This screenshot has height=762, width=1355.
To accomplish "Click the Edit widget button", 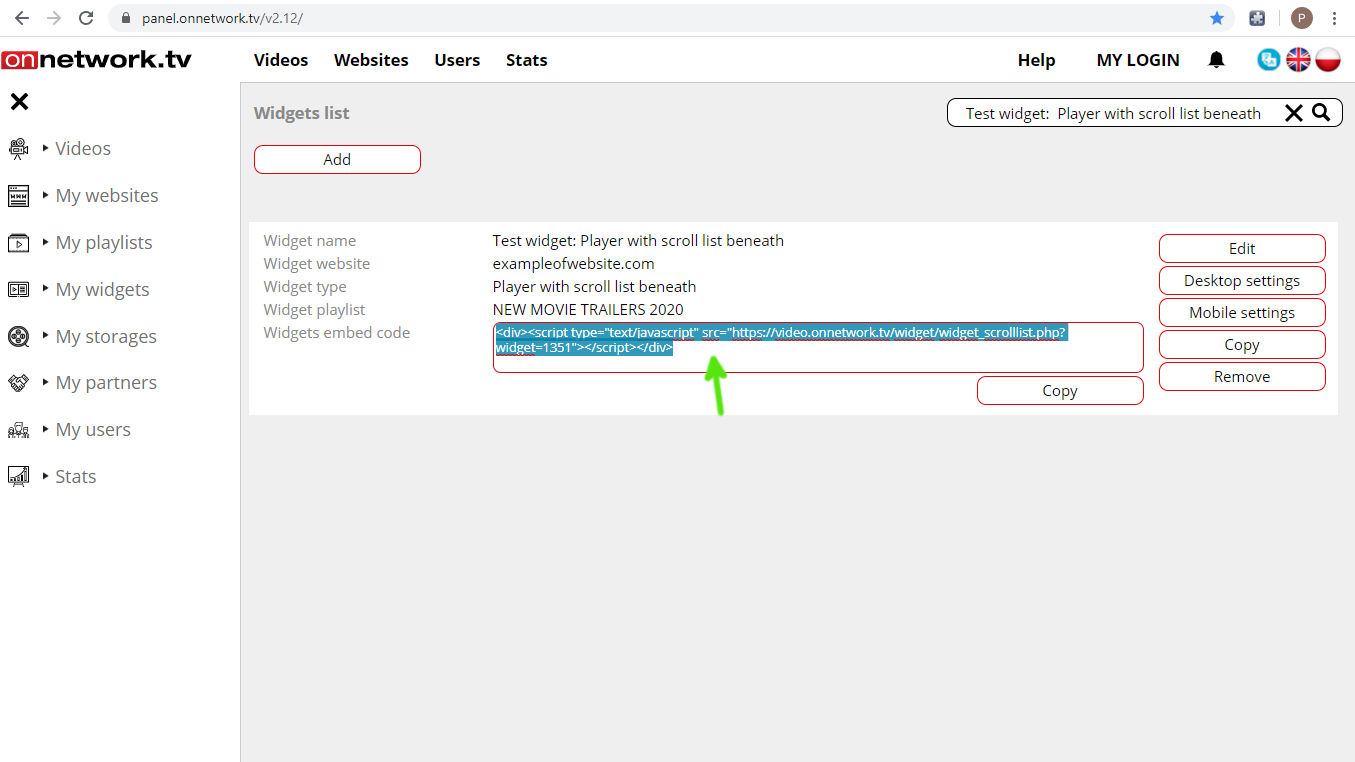I will (1242, 248).
